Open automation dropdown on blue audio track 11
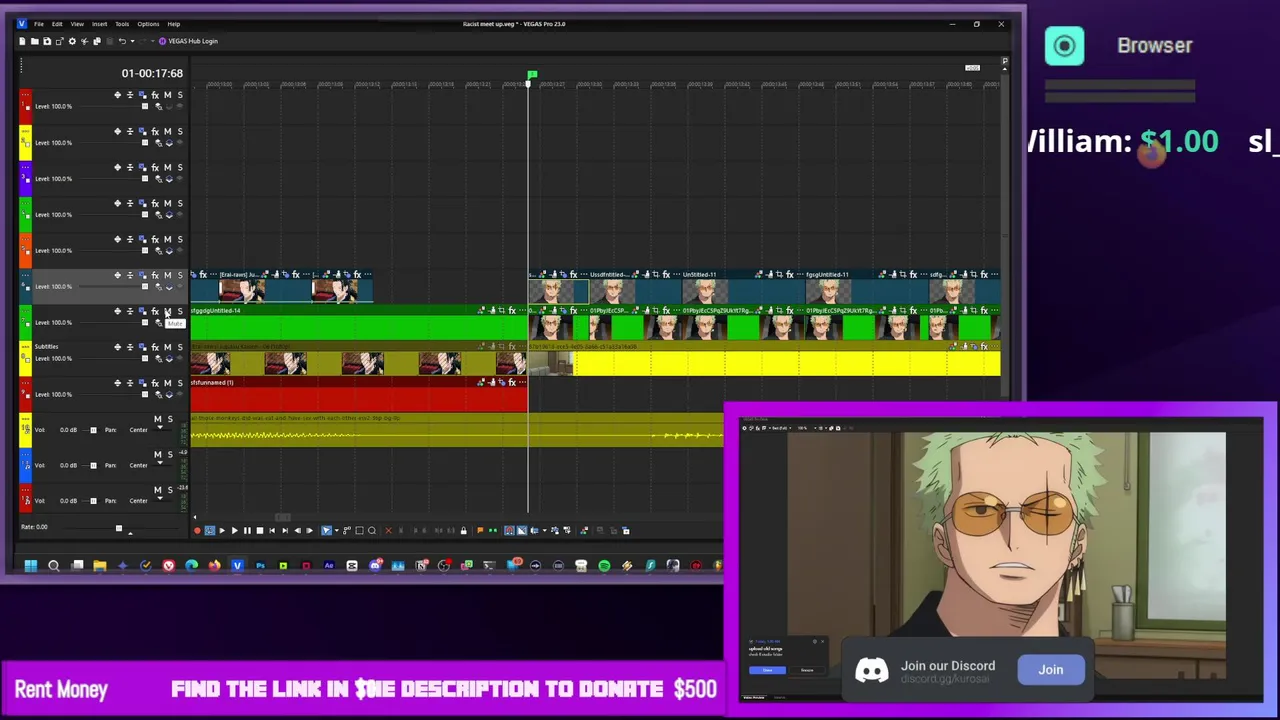Image resolution: width=1280 pixels, height=720 pixels. point(160,463)
